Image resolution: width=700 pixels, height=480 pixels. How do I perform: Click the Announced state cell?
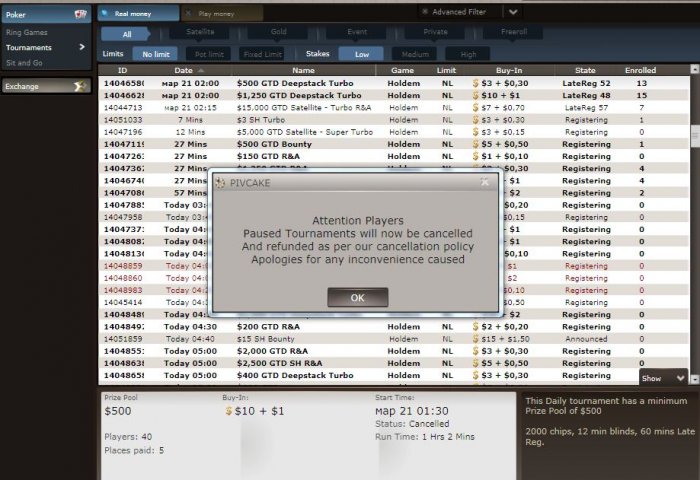click(x=586, y=339)
